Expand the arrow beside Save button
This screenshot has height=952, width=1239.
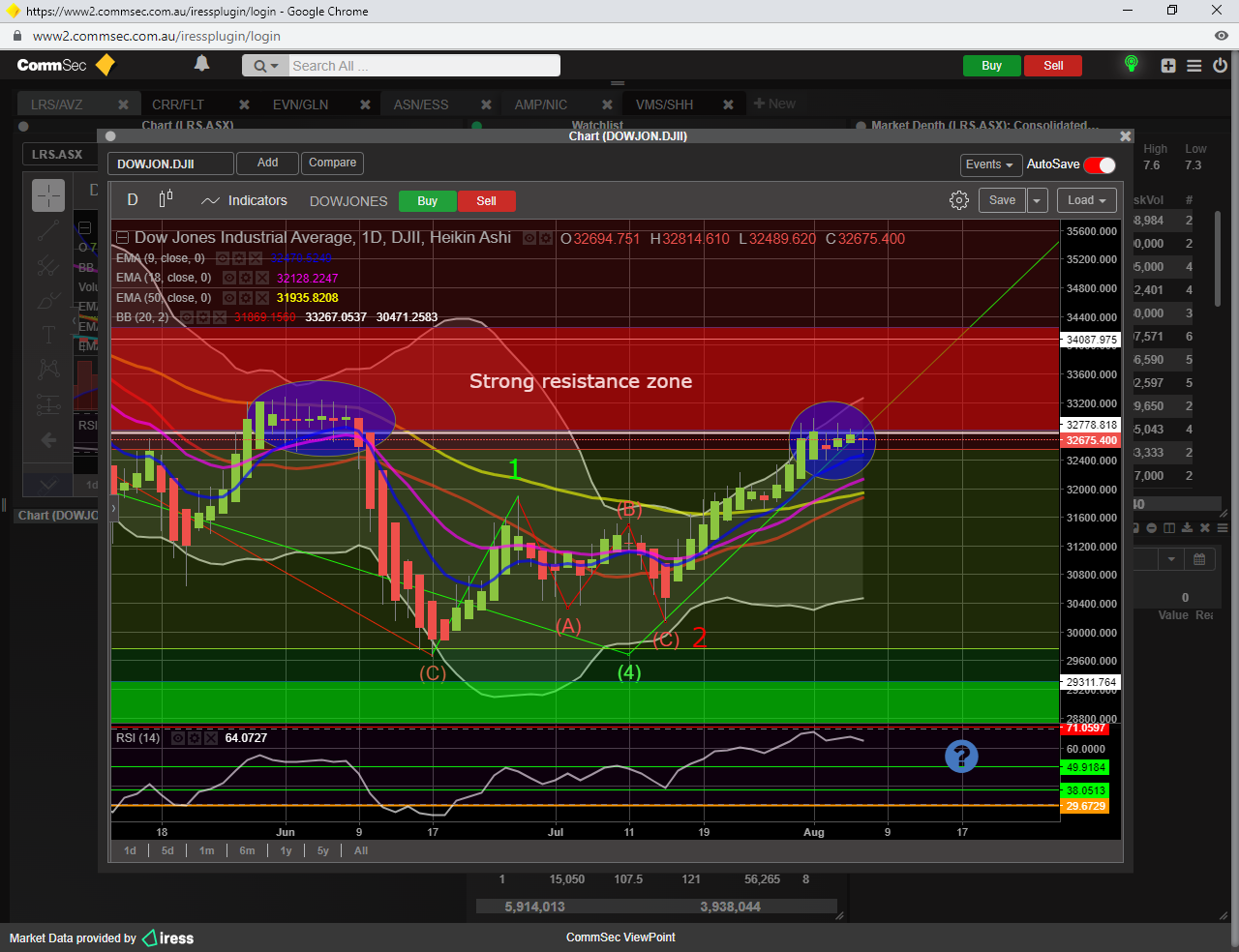[x=1037, y=200]
